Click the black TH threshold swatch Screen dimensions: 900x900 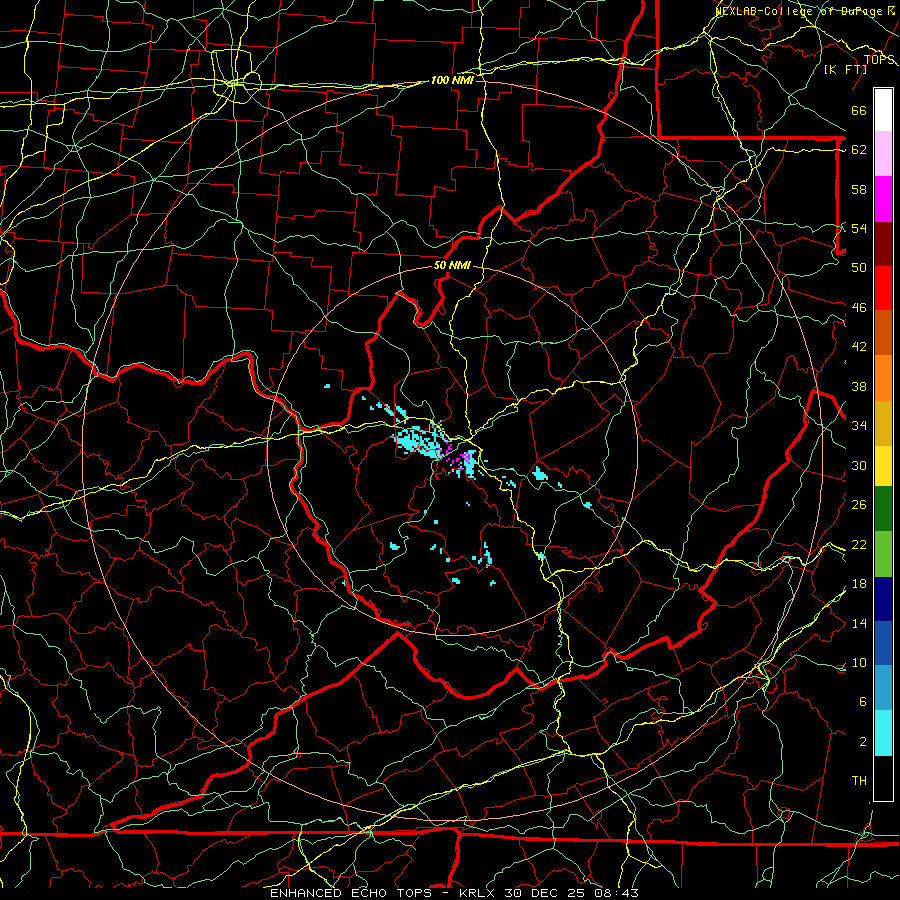click(883, 778)
